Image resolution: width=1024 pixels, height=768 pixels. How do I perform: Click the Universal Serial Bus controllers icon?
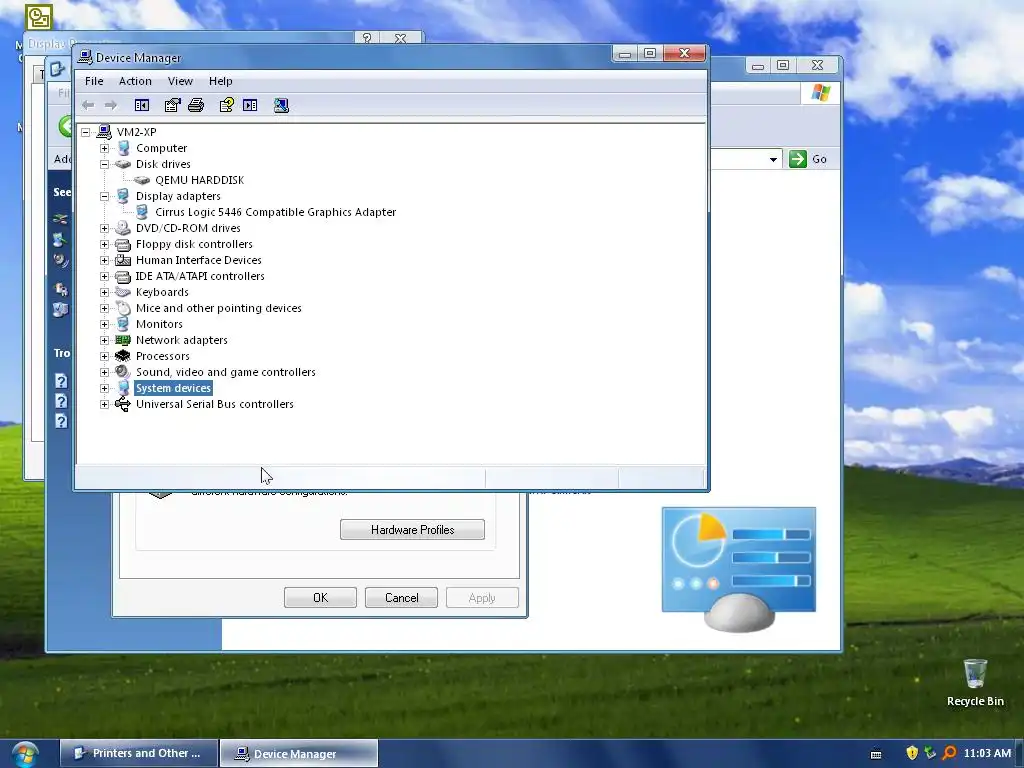(x=122, y=404)
